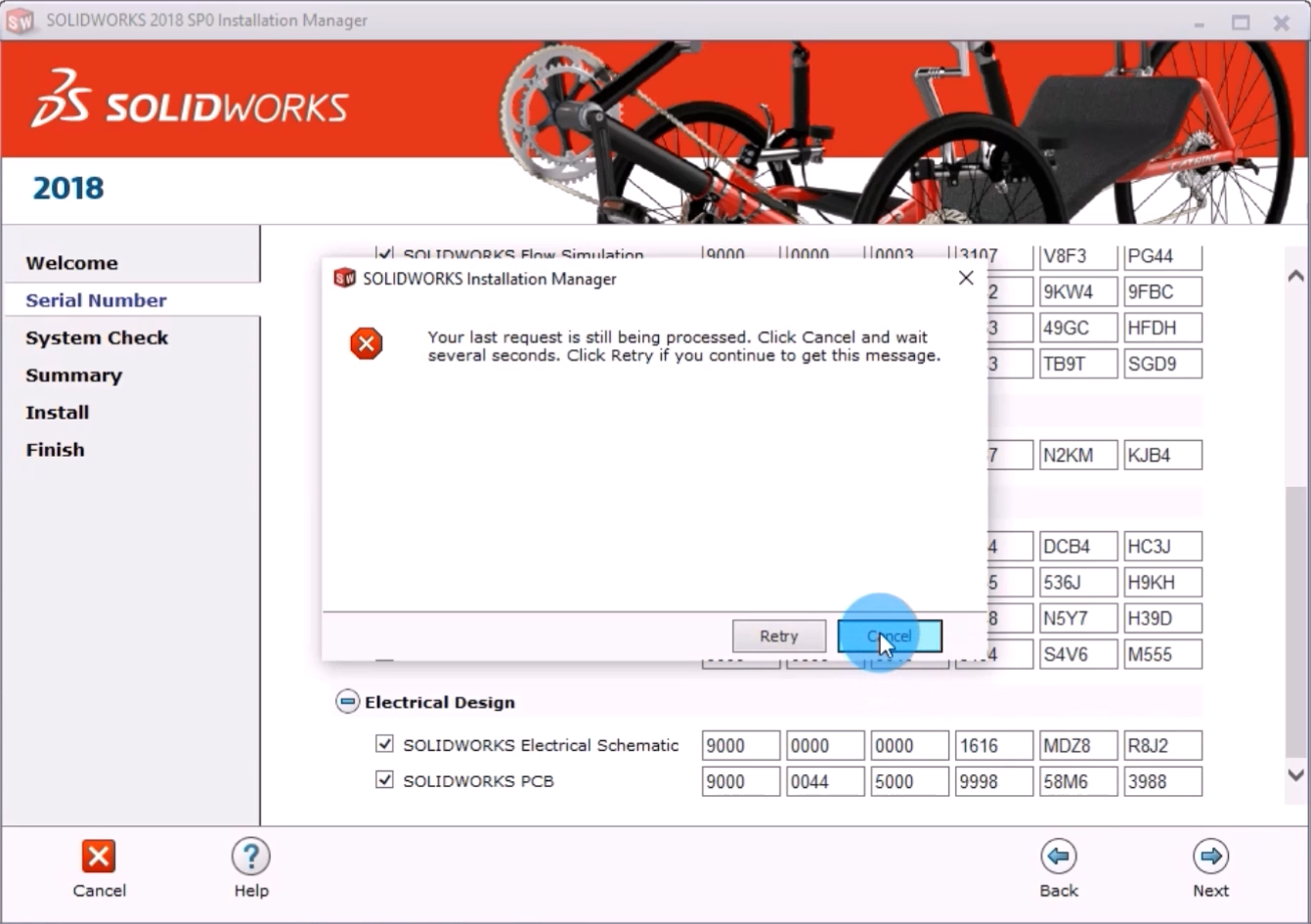This screenshot has width=1311, height=924.
Task: Go back using the Back arrow icon
Action: point(1058,857)
